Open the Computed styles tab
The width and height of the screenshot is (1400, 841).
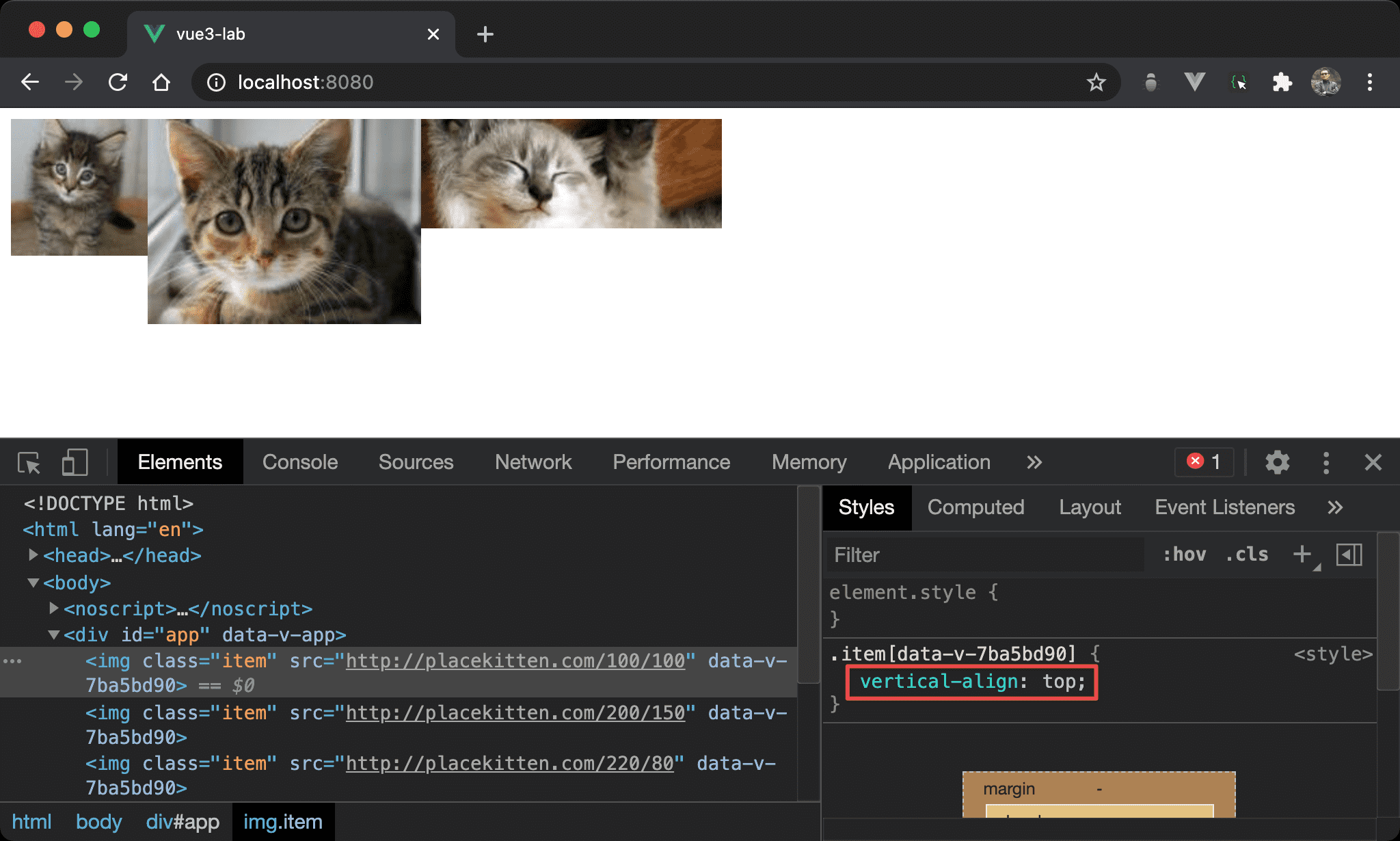click(x=975, y=507)
